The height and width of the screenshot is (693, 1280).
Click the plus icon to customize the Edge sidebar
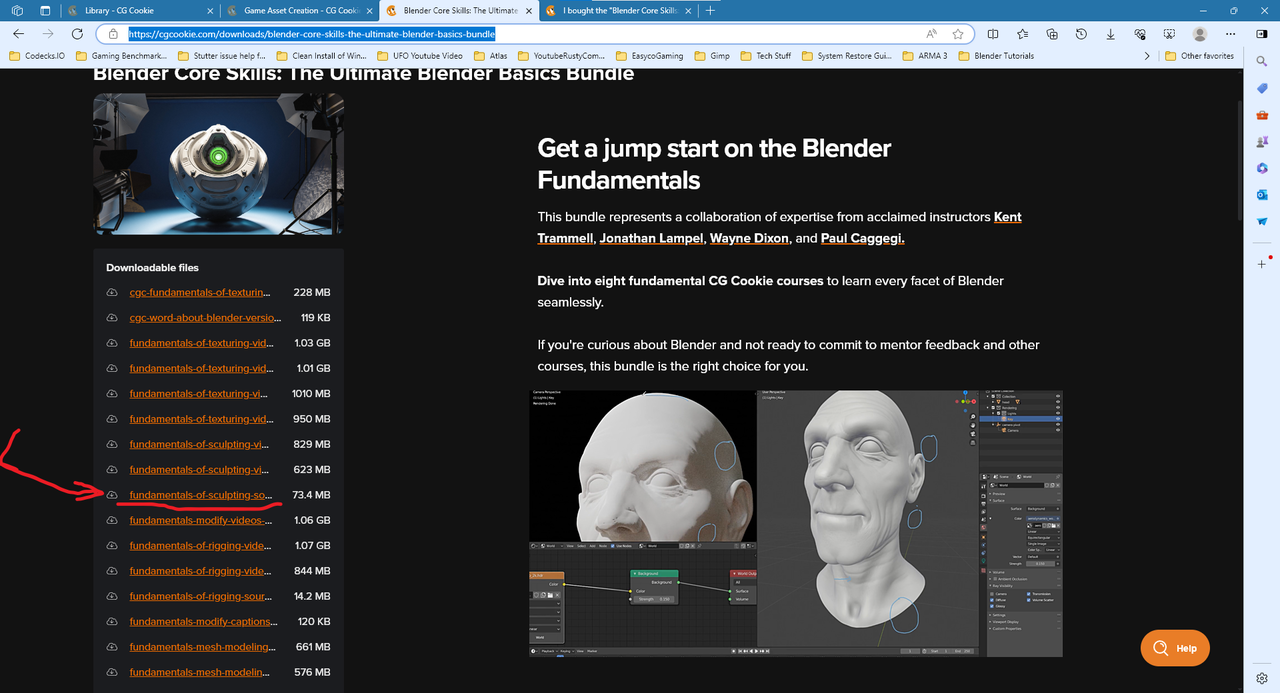pyautogui.click(x=1262, y=264)
